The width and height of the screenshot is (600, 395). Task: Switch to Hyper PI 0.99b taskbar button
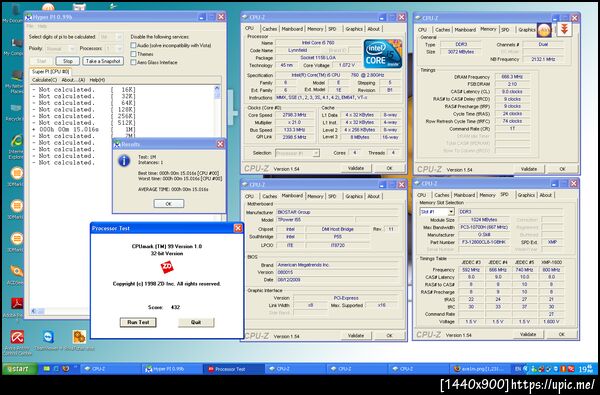point(173,369)
